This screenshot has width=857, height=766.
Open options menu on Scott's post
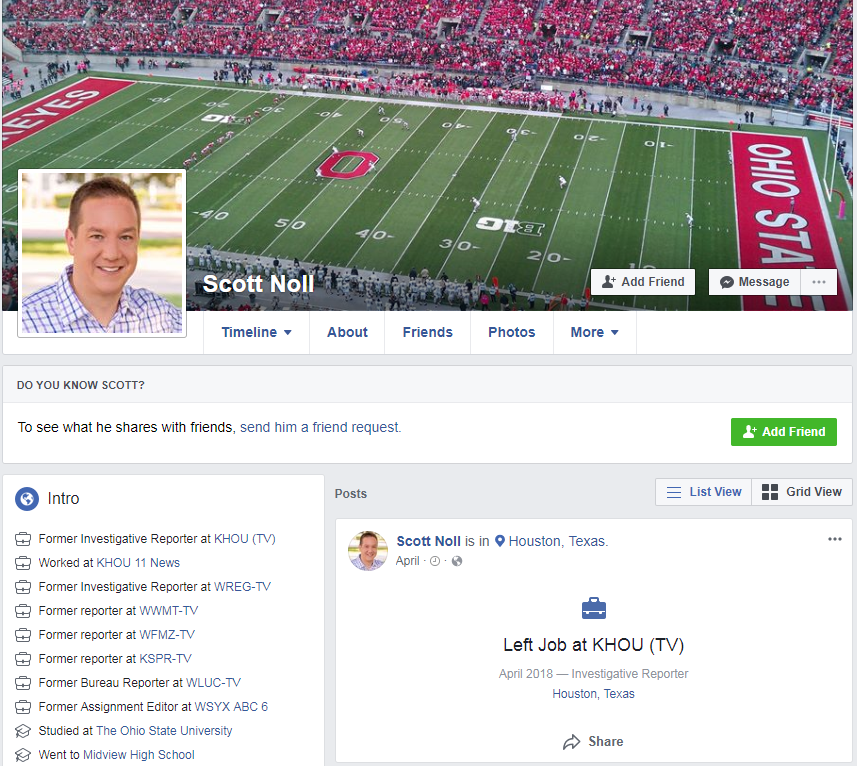point(835,538)
